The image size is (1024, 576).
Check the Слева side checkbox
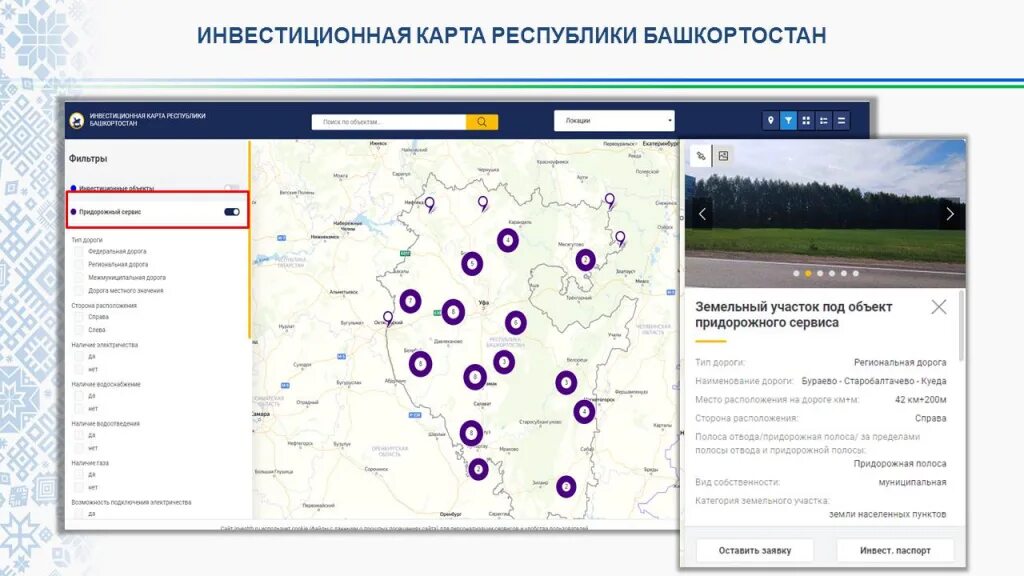point(78,330)
